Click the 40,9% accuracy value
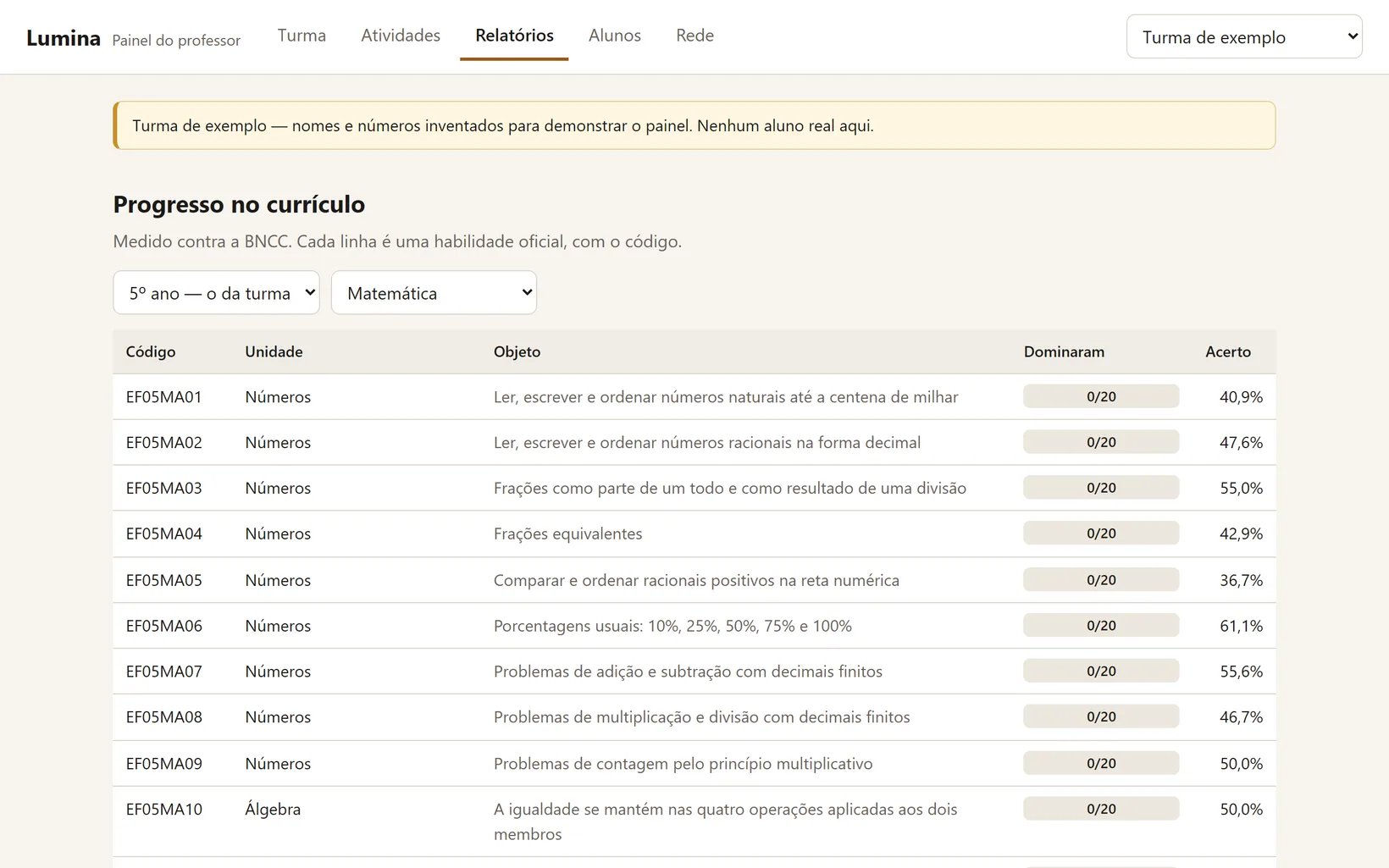The height and width of the screenshot is (868, 1389). click(x=1241, y=397)
